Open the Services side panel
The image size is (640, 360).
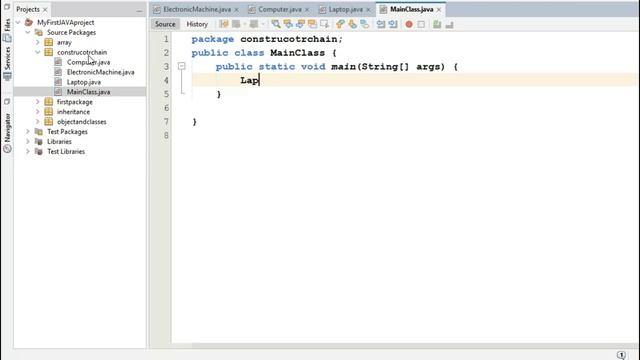point(7,63)
